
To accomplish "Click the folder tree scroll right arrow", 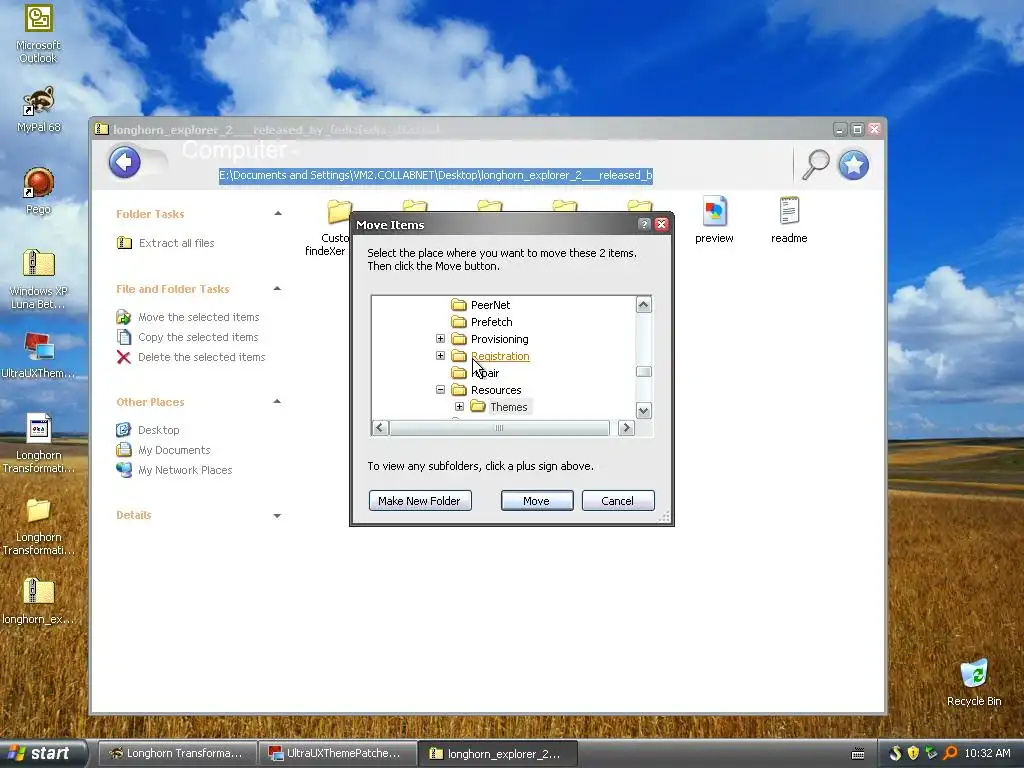I will click(626, 428).
